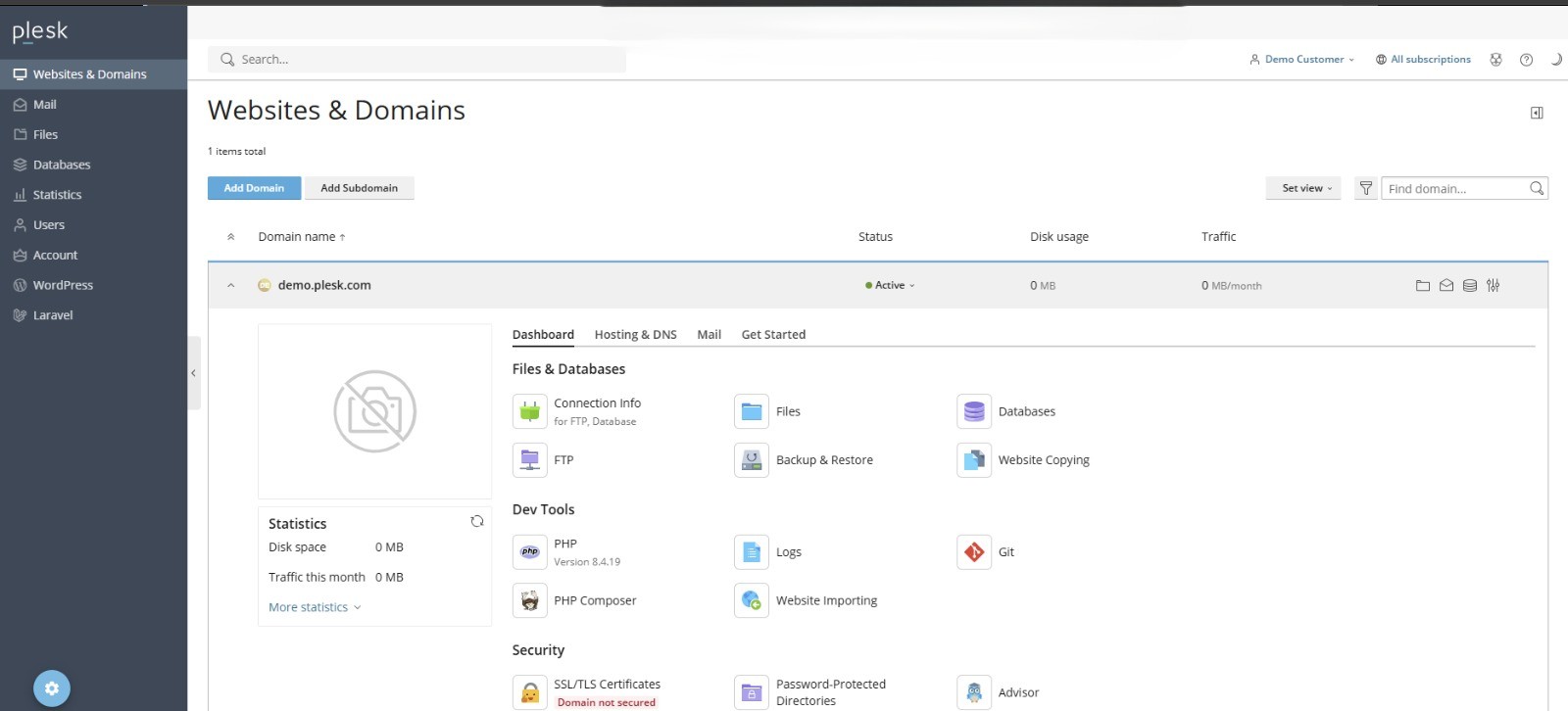This screenshot has width=1568, height=711.
Task: Open the Files manager icon
Action: click(752, 411)
